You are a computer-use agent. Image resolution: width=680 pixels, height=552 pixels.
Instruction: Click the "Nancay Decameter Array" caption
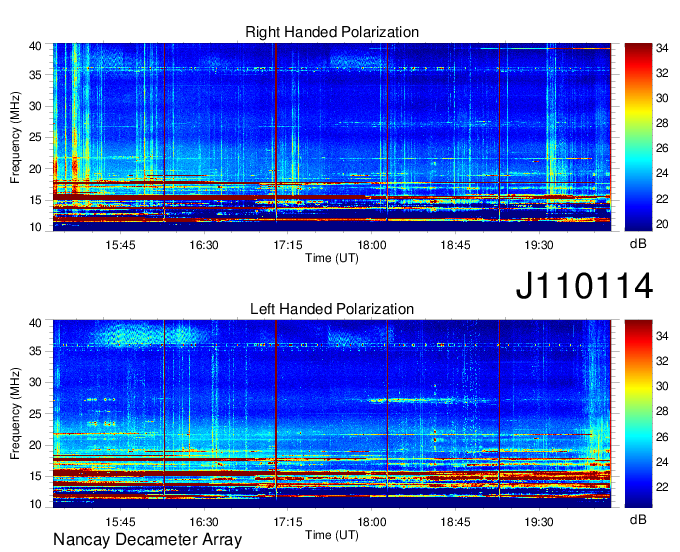tap(147, 540)
